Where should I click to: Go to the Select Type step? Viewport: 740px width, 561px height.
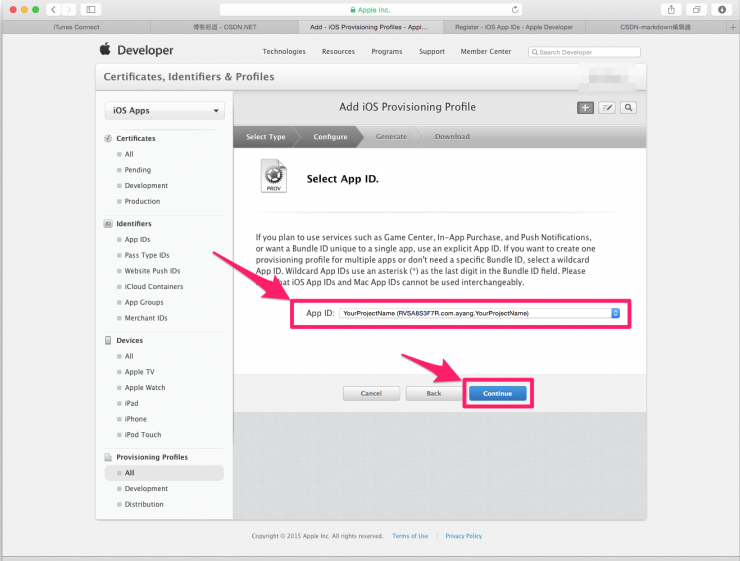266,137
